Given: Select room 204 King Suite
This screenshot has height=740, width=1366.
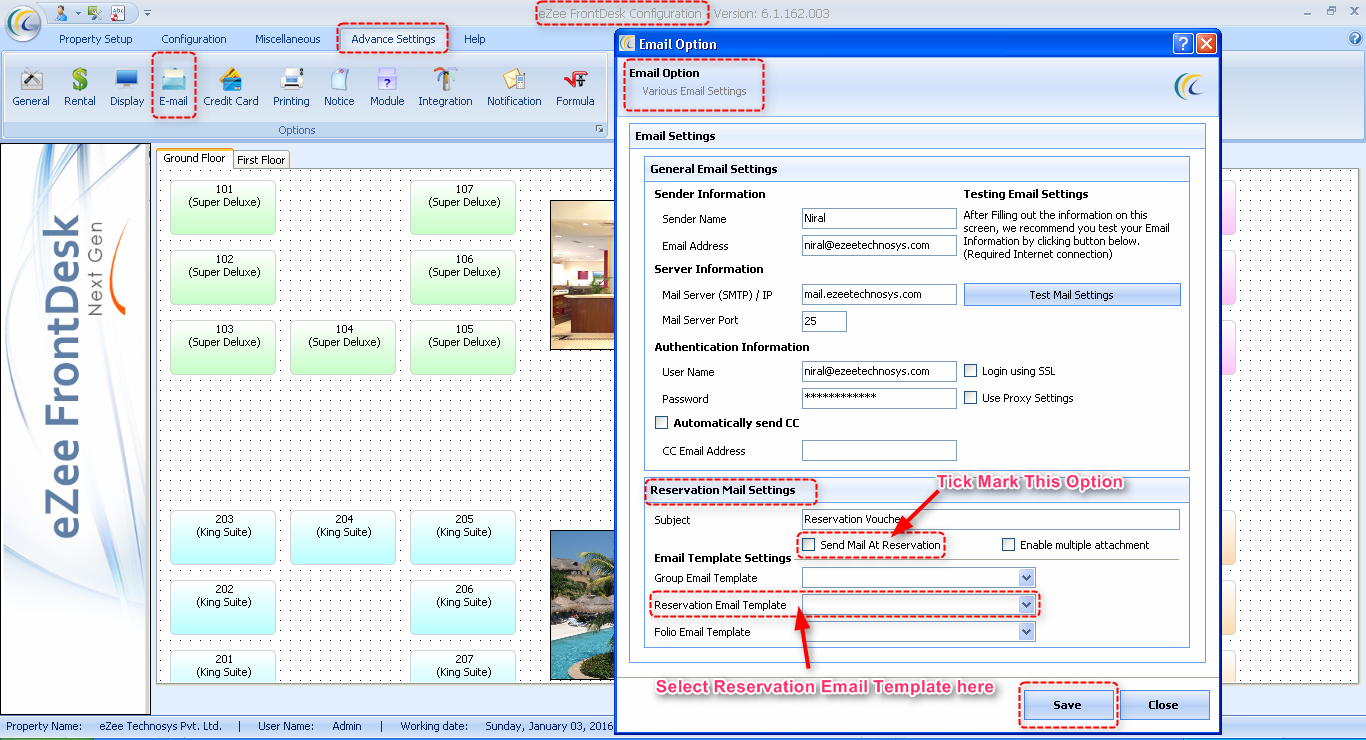Looking at the screenshot, I should [x=343, y=537].
